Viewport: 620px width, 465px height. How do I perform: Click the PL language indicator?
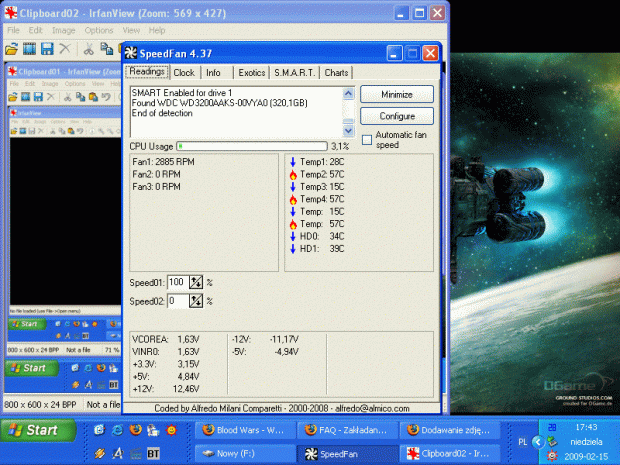522,442
